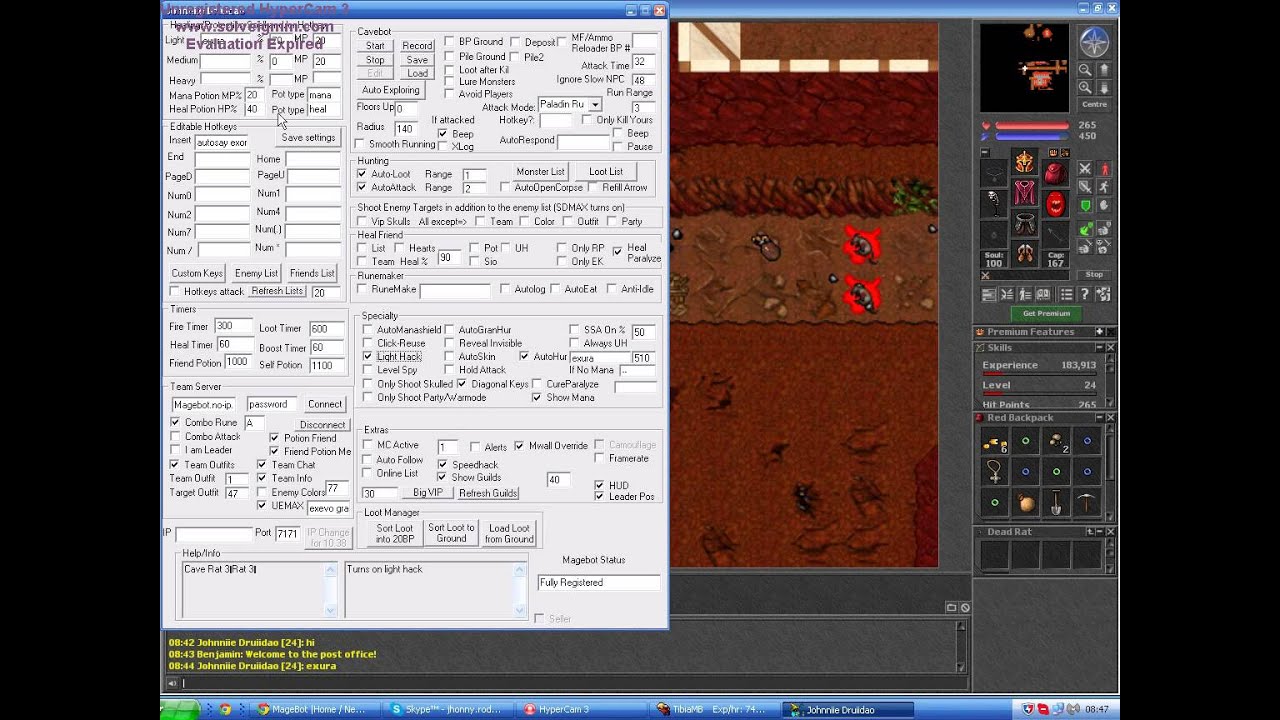This screenshot has width=1280, height=720.
Task: Enable the Combo Attack checkbox
Action: [175, 437]
